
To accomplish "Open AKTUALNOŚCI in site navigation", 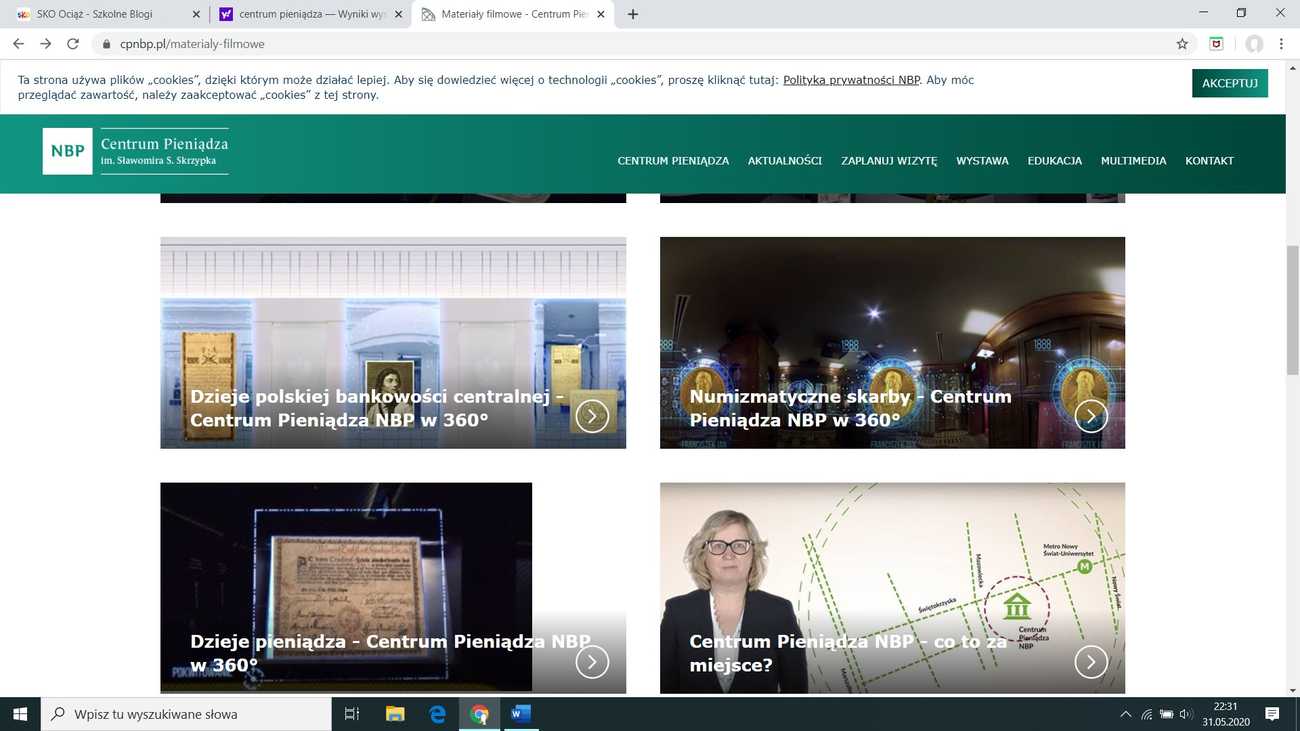I will tap(785, 161).
